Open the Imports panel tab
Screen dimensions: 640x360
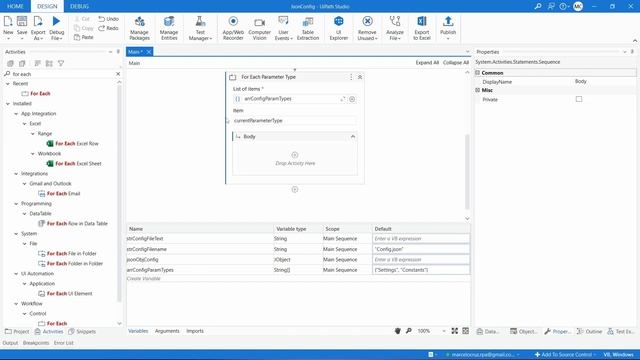[195, 331]
